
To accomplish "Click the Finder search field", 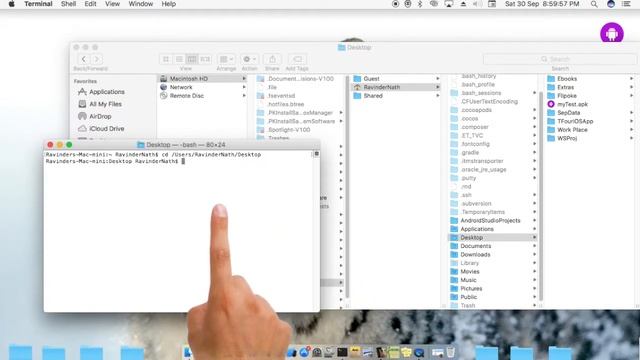I will (x=560, y=59).
